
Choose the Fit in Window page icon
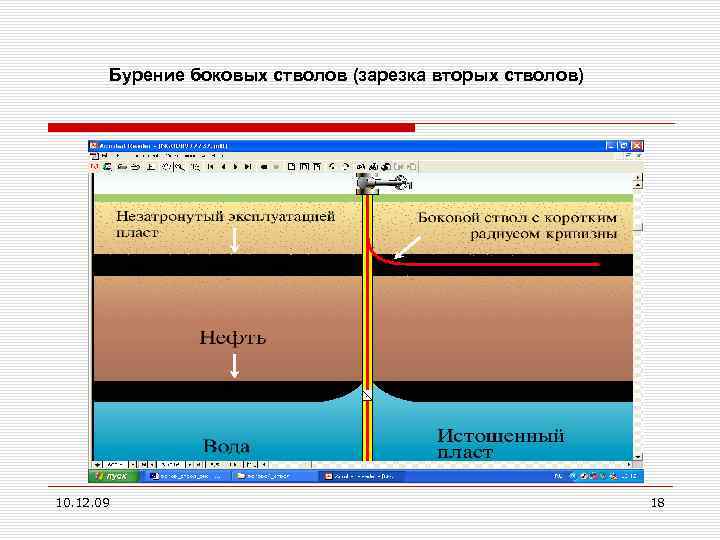point(304,167)
